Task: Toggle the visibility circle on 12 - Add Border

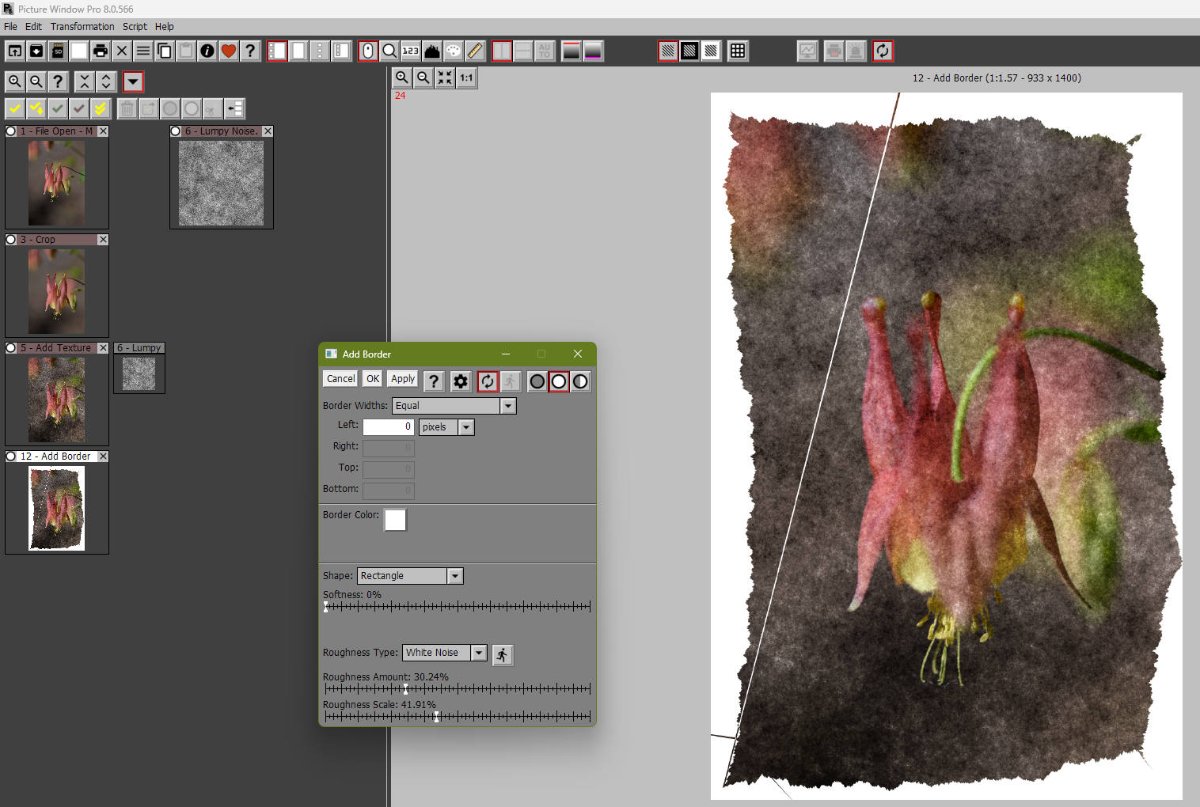Action: (11, 456)
